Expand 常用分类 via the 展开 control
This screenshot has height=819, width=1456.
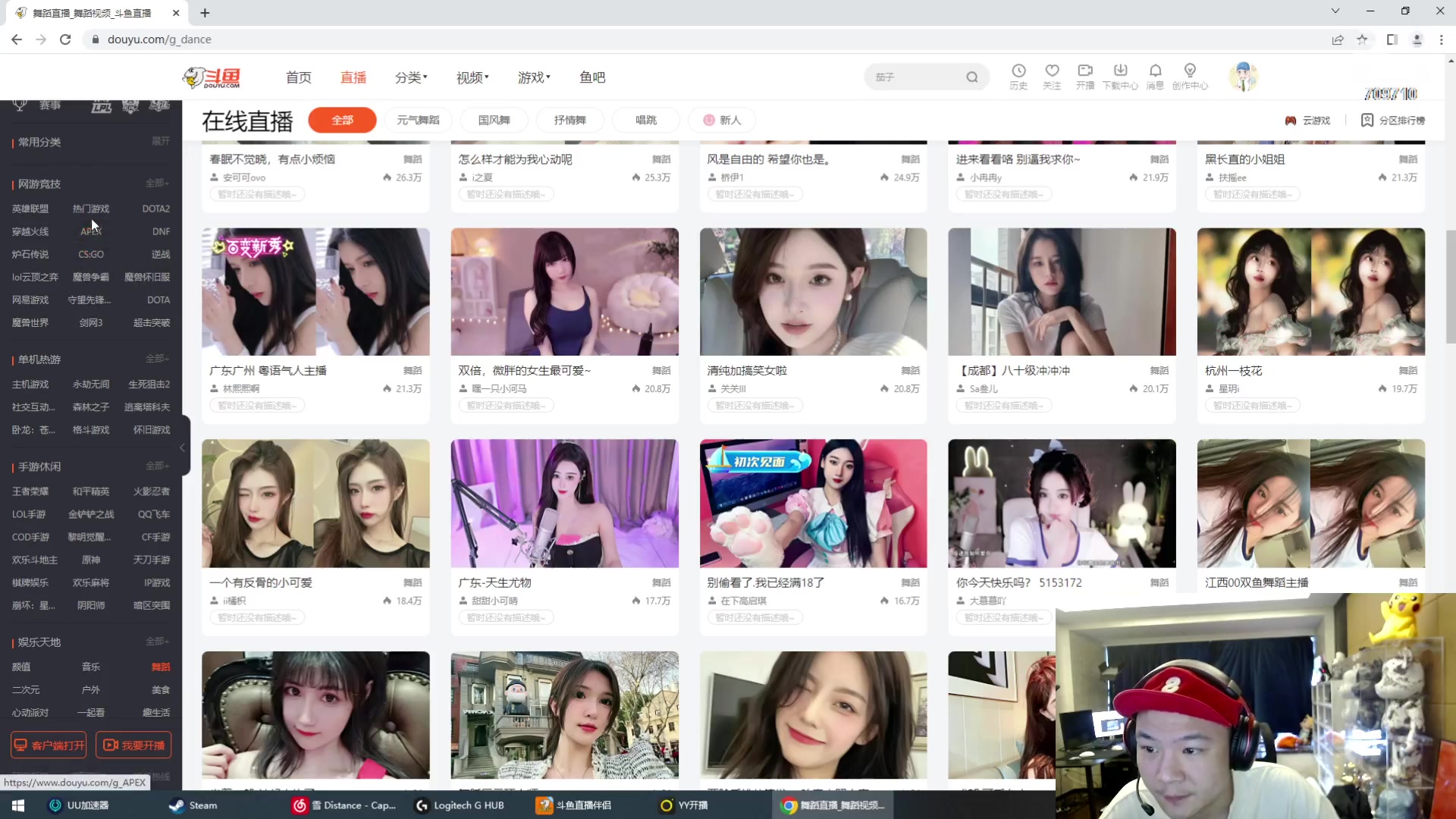pos(160,141)
